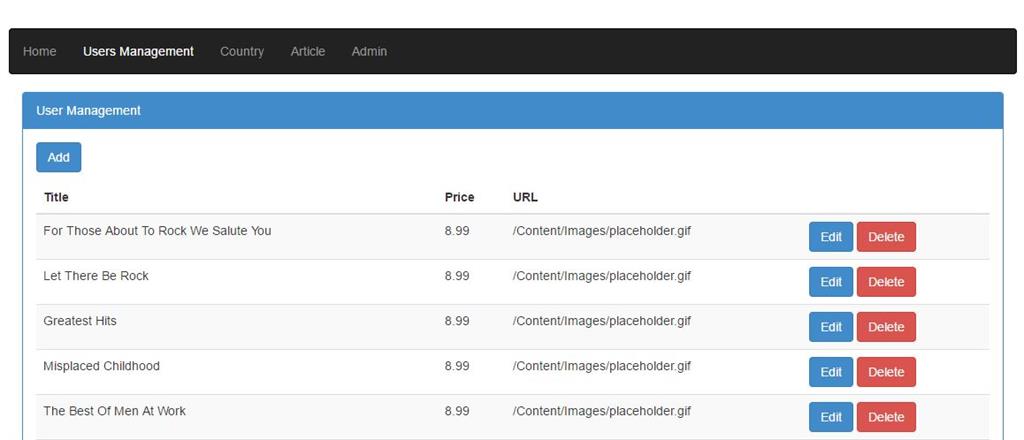Delete the Let There Be Rock entry
This screenshot has width=1024, height=440.
tap(886, 282)
